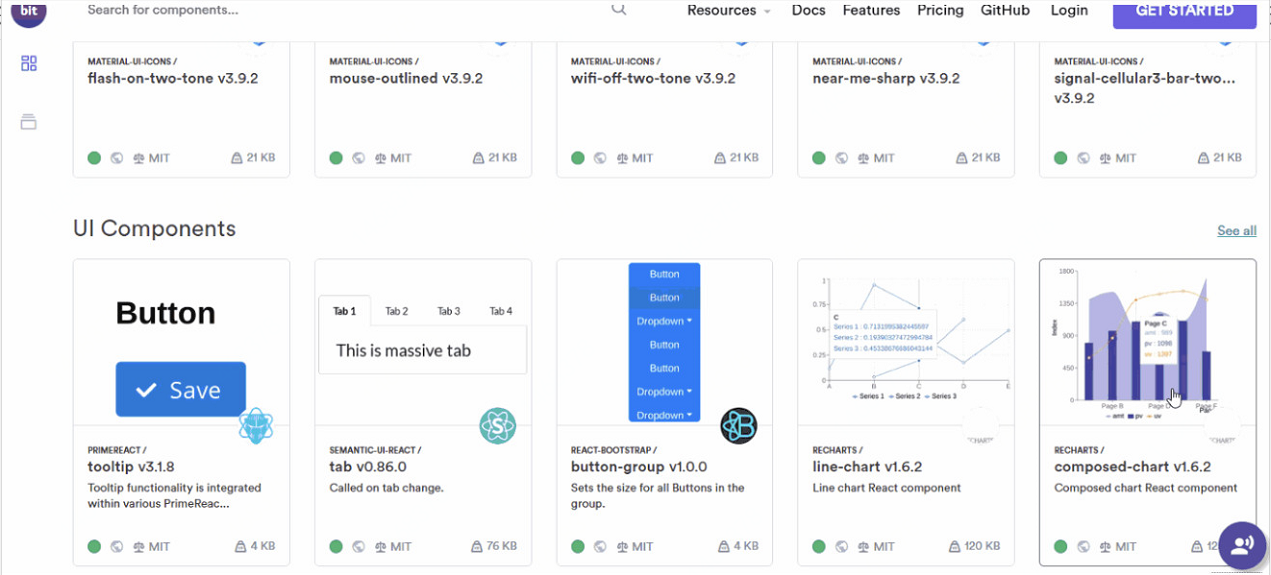Screen dimensions: 1271x575
Task: Open the composed-chart v1.6.2 title
Action: click(x=1132, y=467)
